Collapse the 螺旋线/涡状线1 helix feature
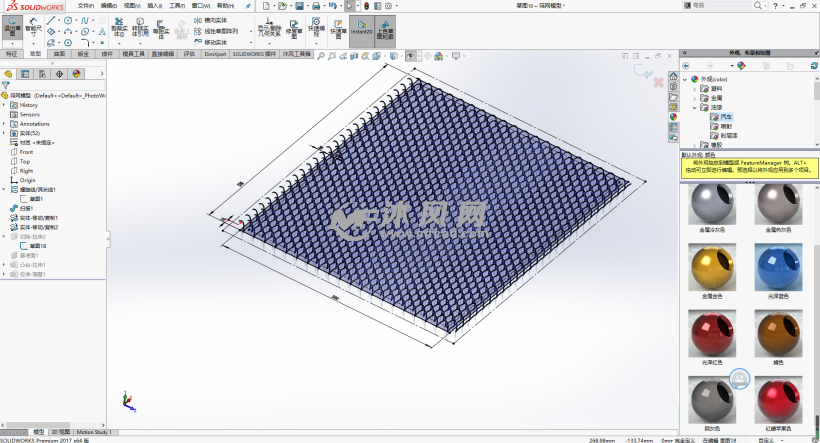This screenshot has width=820, height=443. click(x=4, y=189)
